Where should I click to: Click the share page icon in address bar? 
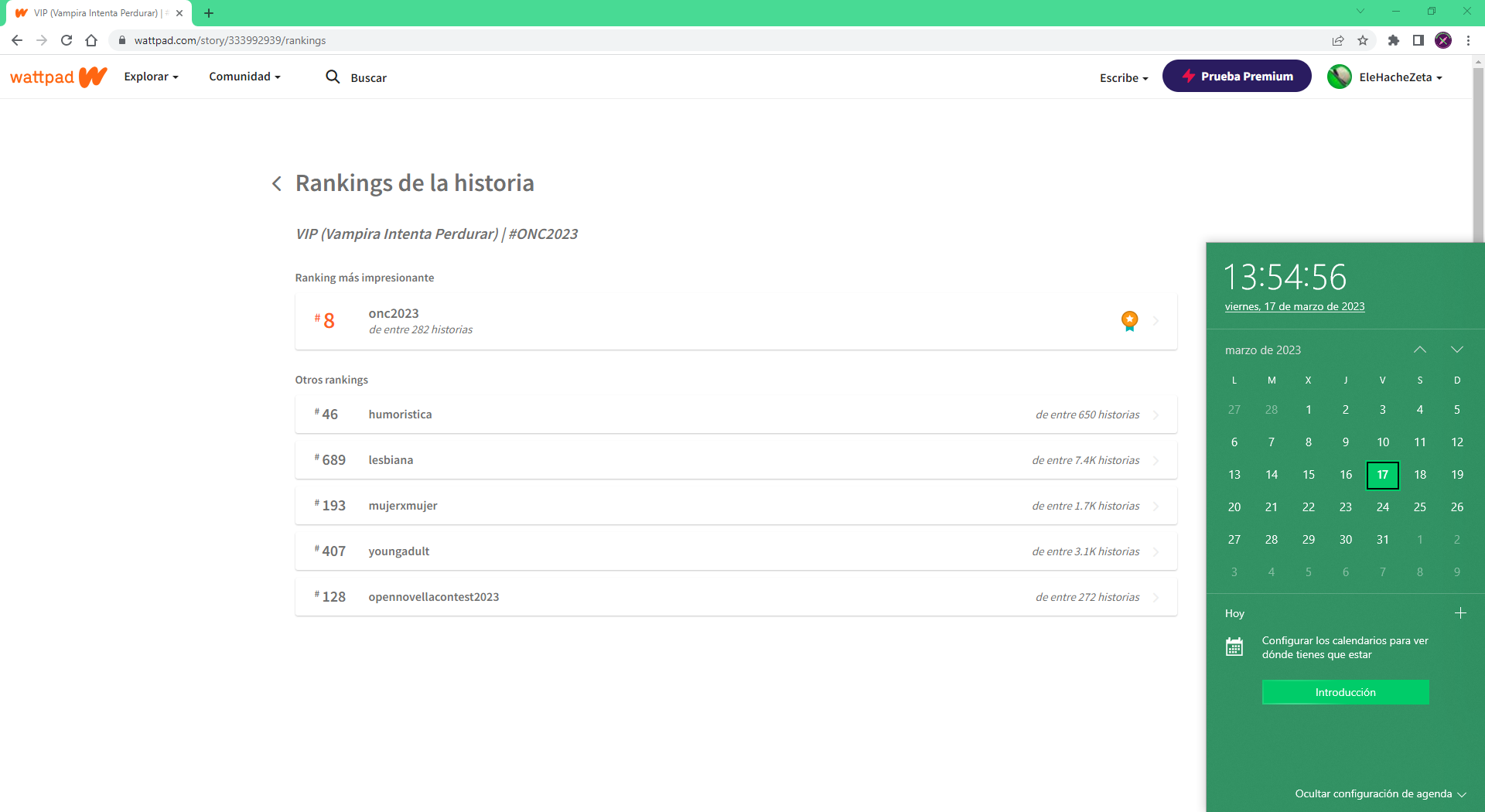[x=1338, y=40]
